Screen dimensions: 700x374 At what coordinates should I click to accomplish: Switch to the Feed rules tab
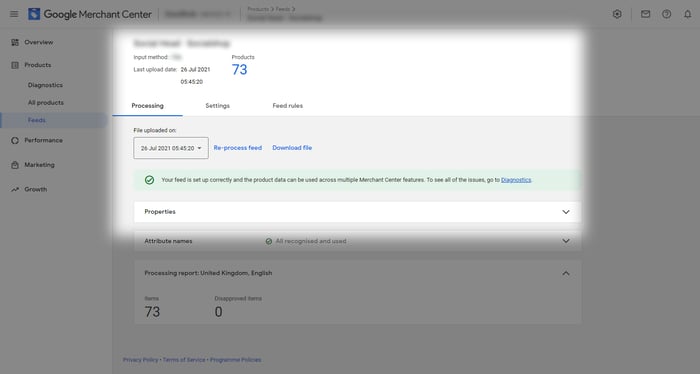288,106
